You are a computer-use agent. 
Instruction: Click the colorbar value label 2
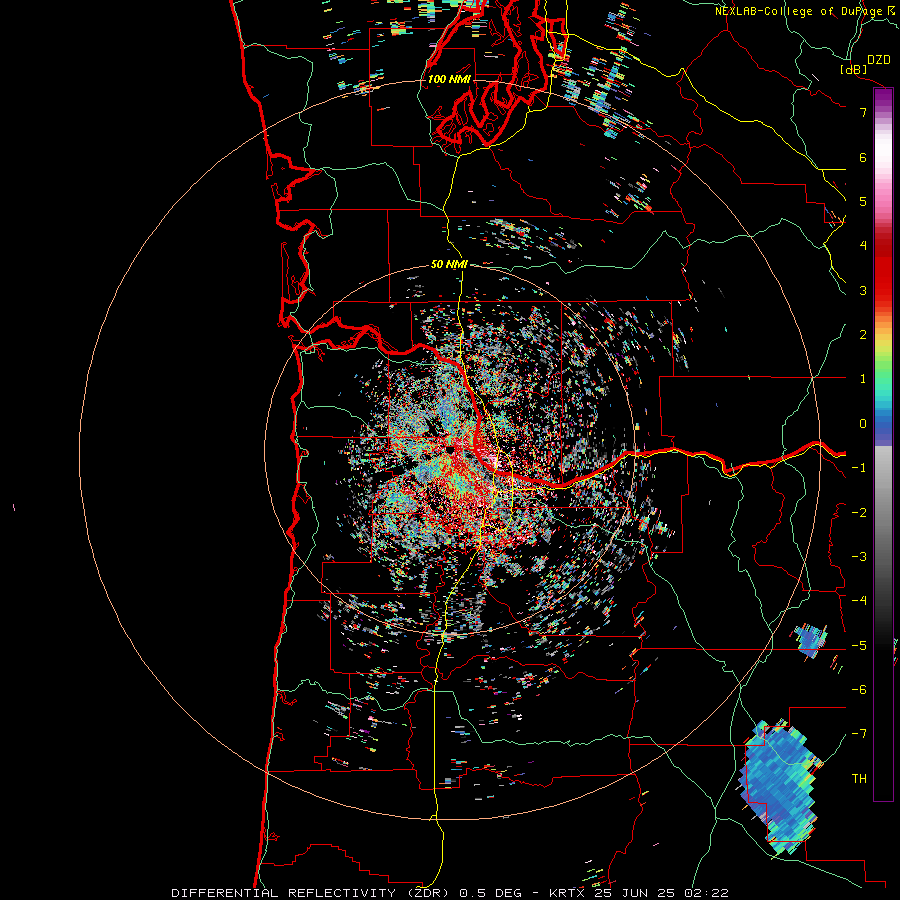coord(863,335)
